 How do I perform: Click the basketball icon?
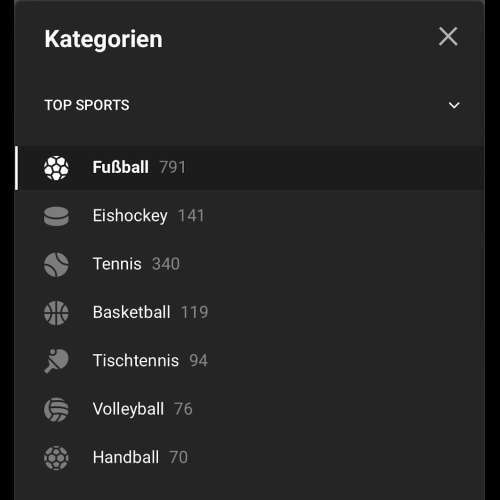pos(56,313)
